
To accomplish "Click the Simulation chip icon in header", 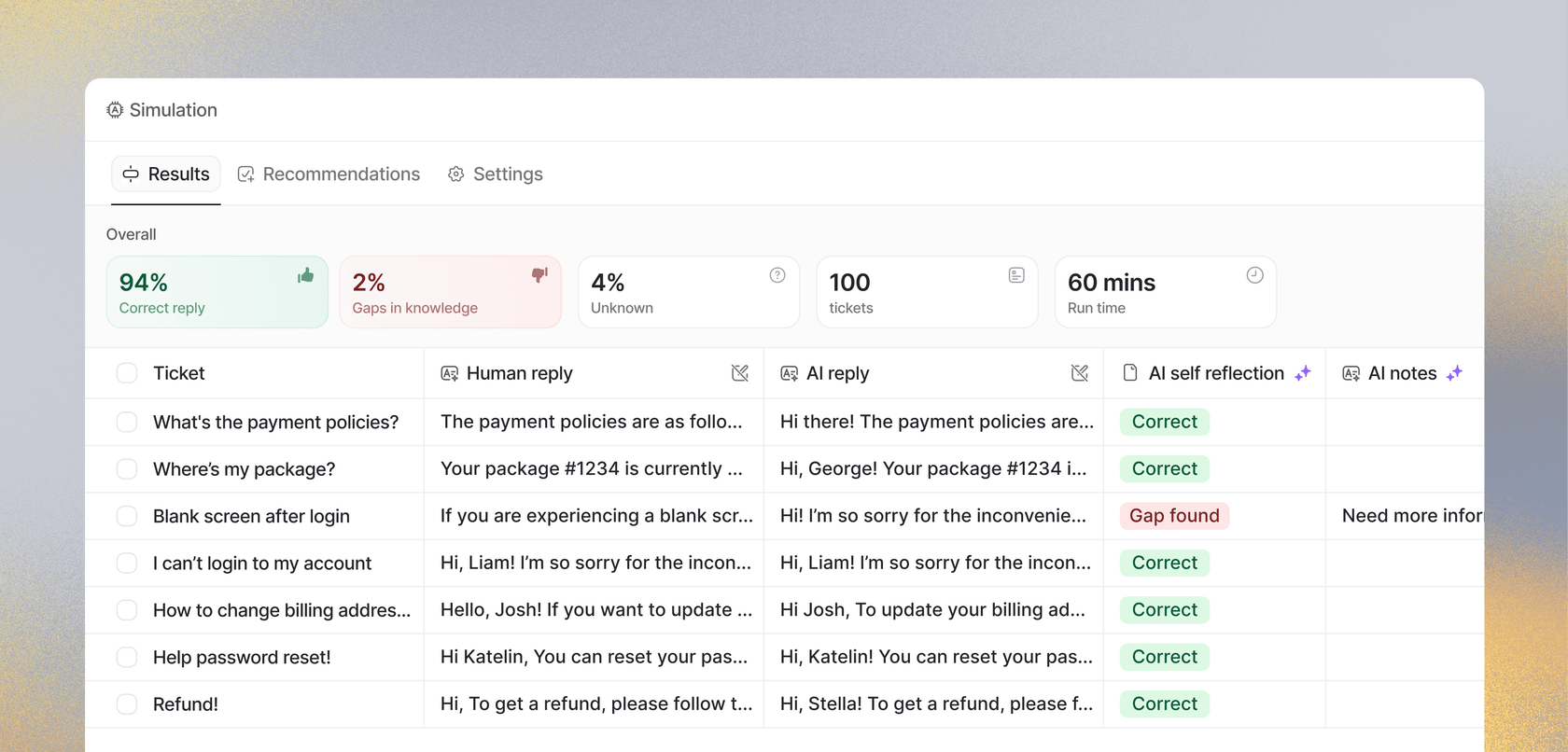I will 115,110.
